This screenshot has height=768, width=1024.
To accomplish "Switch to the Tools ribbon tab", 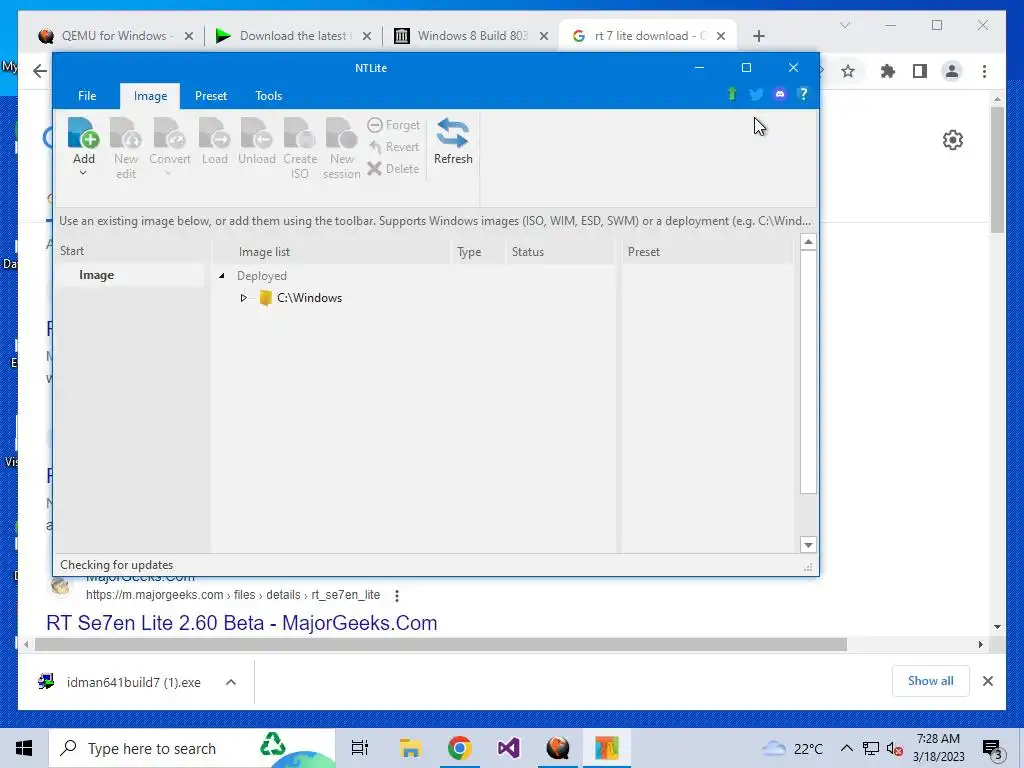I will [x=268, y=96].
